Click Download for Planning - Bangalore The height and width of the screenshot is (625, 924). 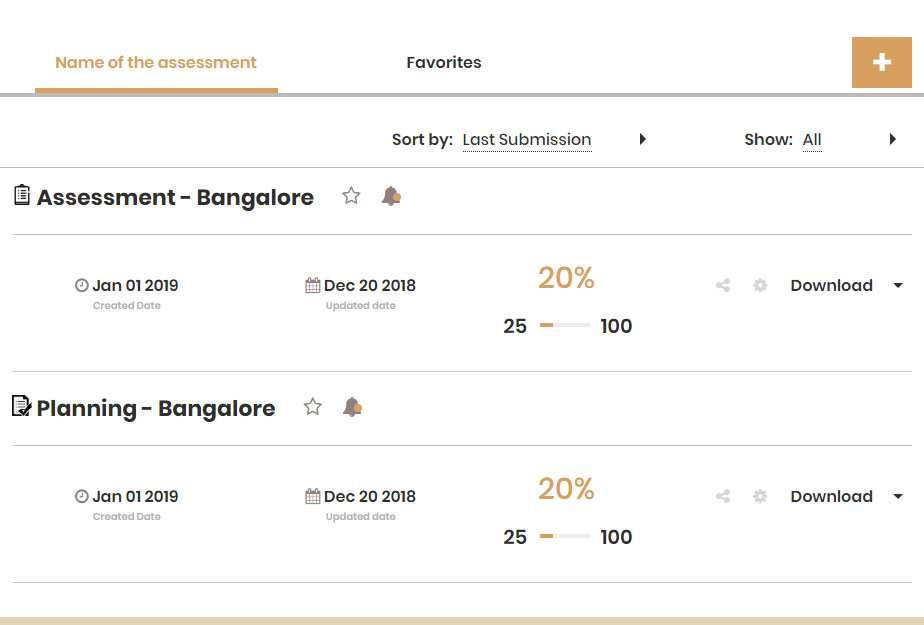coord(831,497)
